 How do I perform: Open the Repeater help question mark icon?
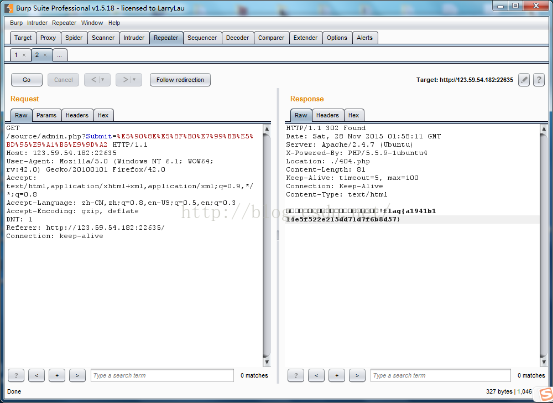(x=539, y=80)
